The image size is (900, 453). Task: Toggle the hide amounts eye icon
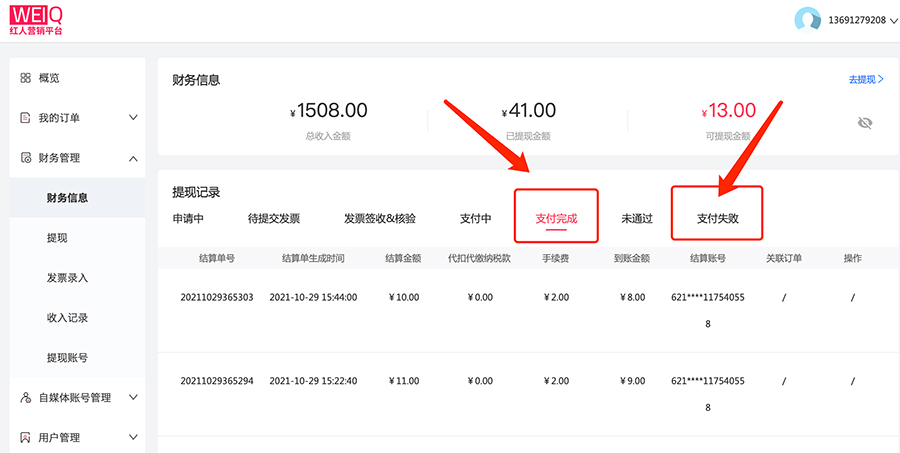865,122
